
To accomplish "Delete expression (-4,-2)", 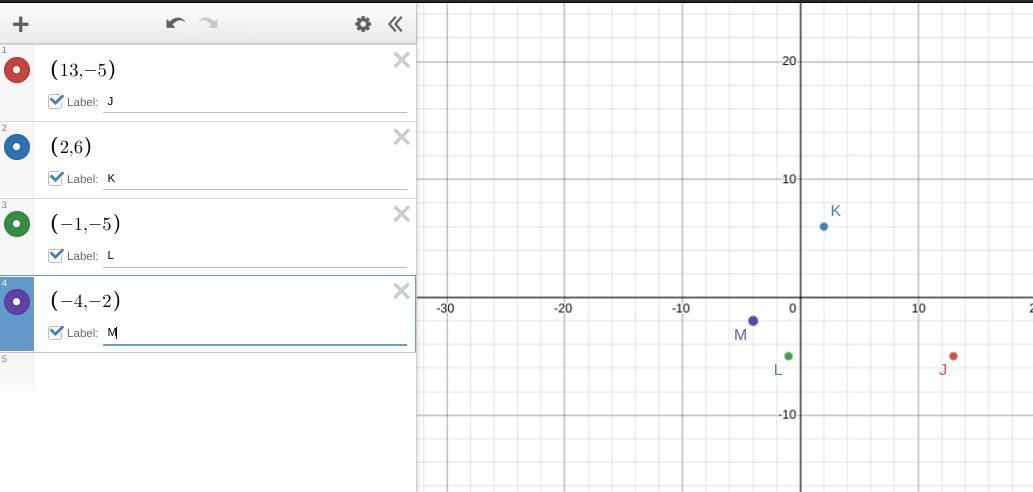I will 401,291.
